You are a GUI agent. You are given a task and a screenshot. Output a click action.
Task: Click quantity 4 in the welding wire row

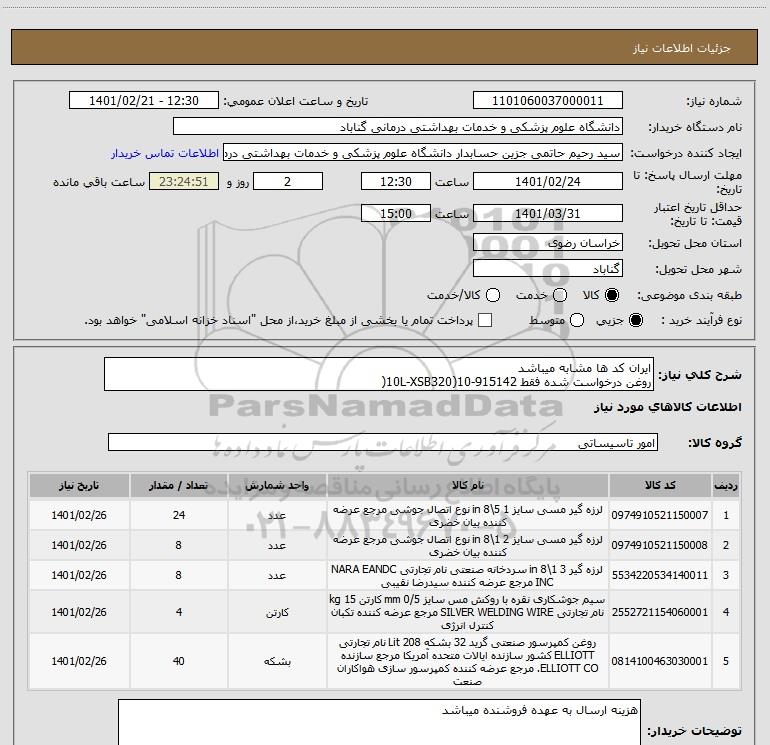(179, 612)
